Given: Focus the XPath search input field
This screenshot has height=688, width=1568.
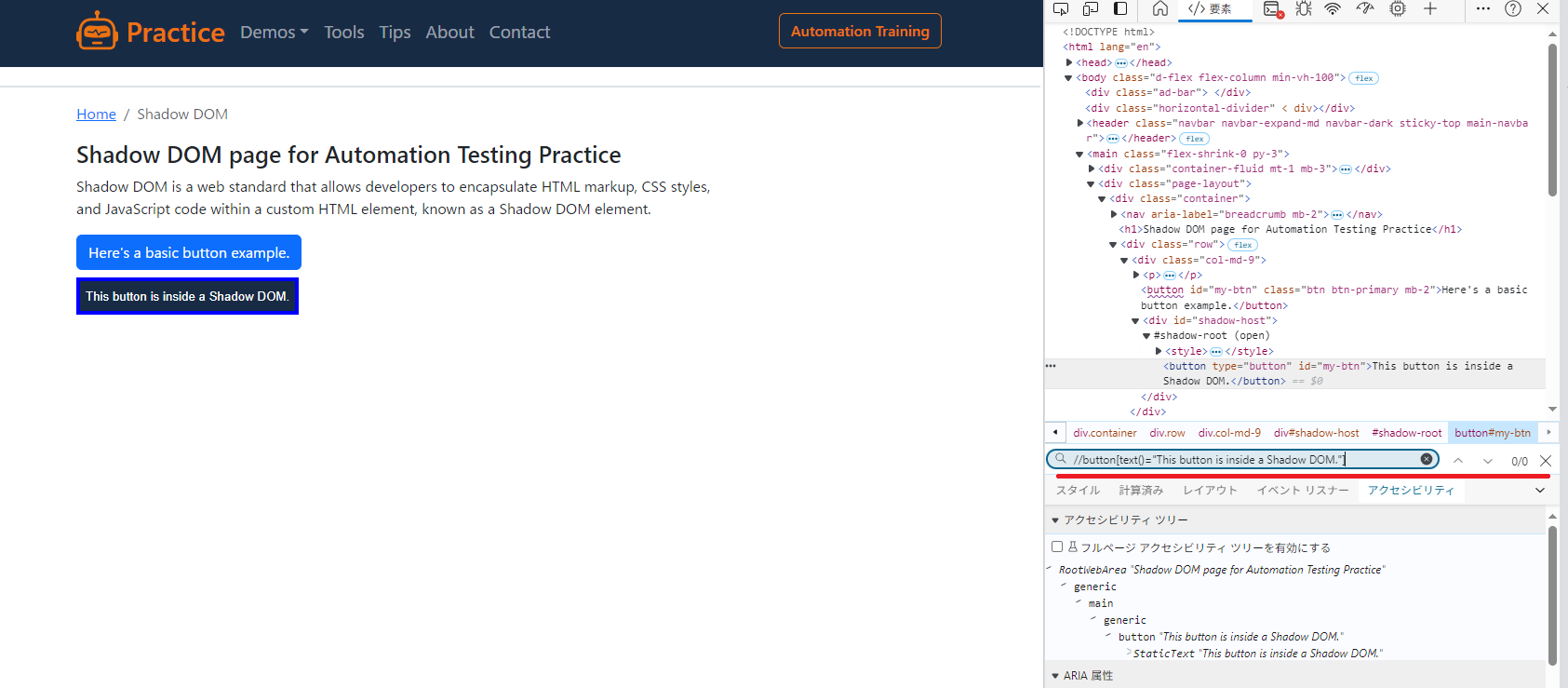Looking at the screenshot, I should click(x=1242, y=459).
